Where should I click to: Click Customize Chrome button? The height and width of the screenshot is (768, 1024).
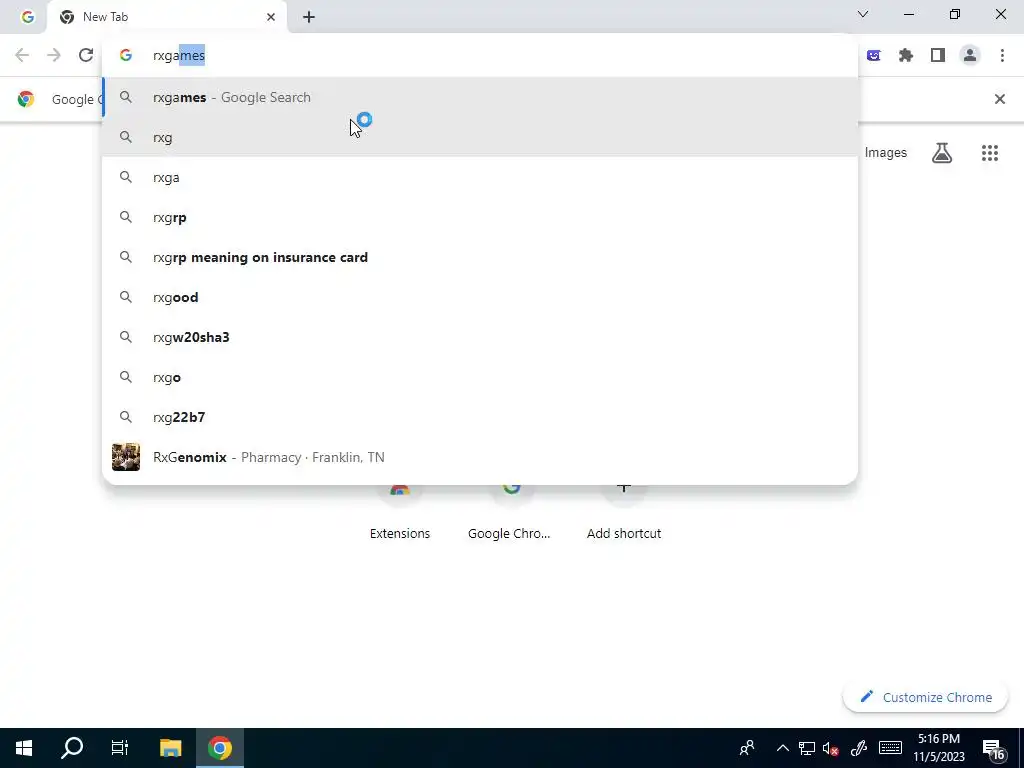coord(925,697)
